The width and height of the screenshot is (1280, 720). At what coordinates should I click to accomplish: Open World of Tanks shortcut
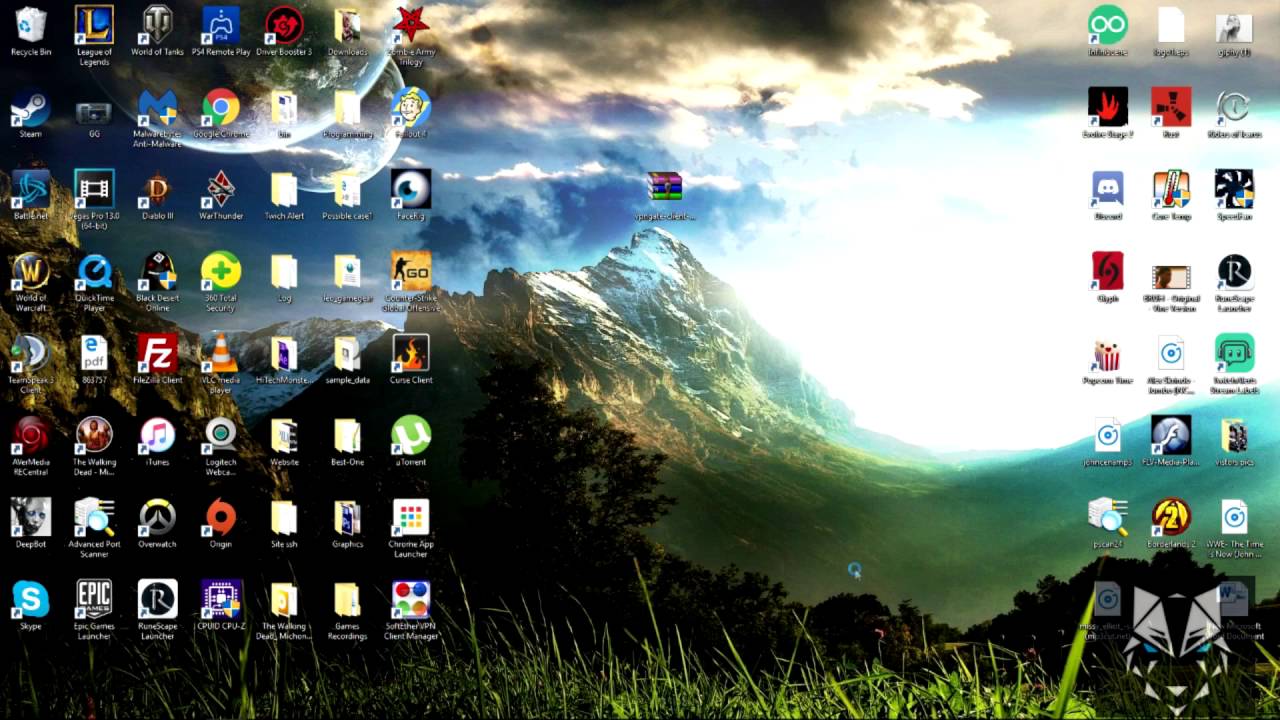click(x=157, y=25)
